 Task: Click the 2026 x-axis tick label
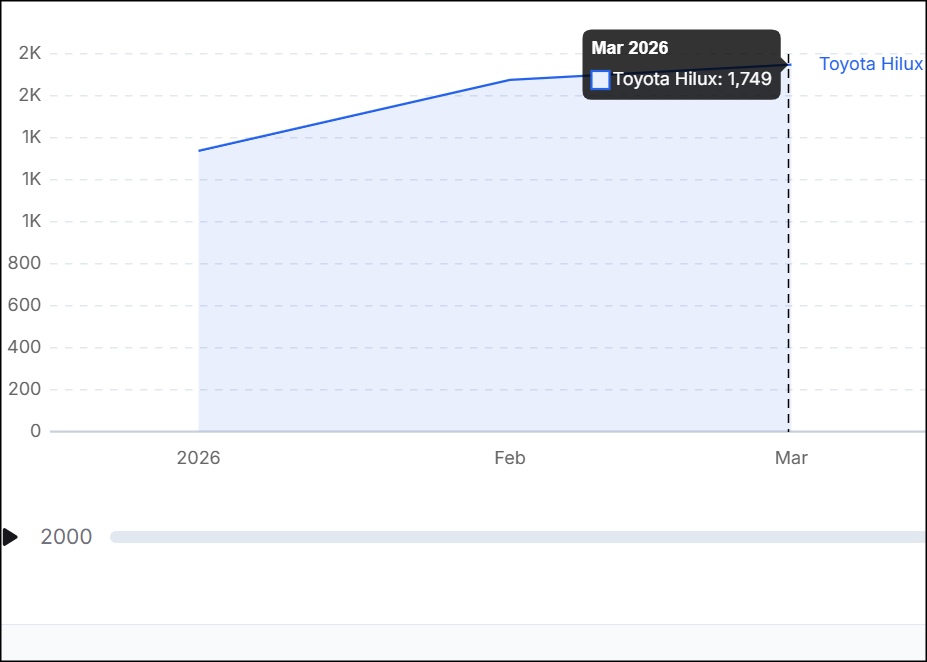198,458
